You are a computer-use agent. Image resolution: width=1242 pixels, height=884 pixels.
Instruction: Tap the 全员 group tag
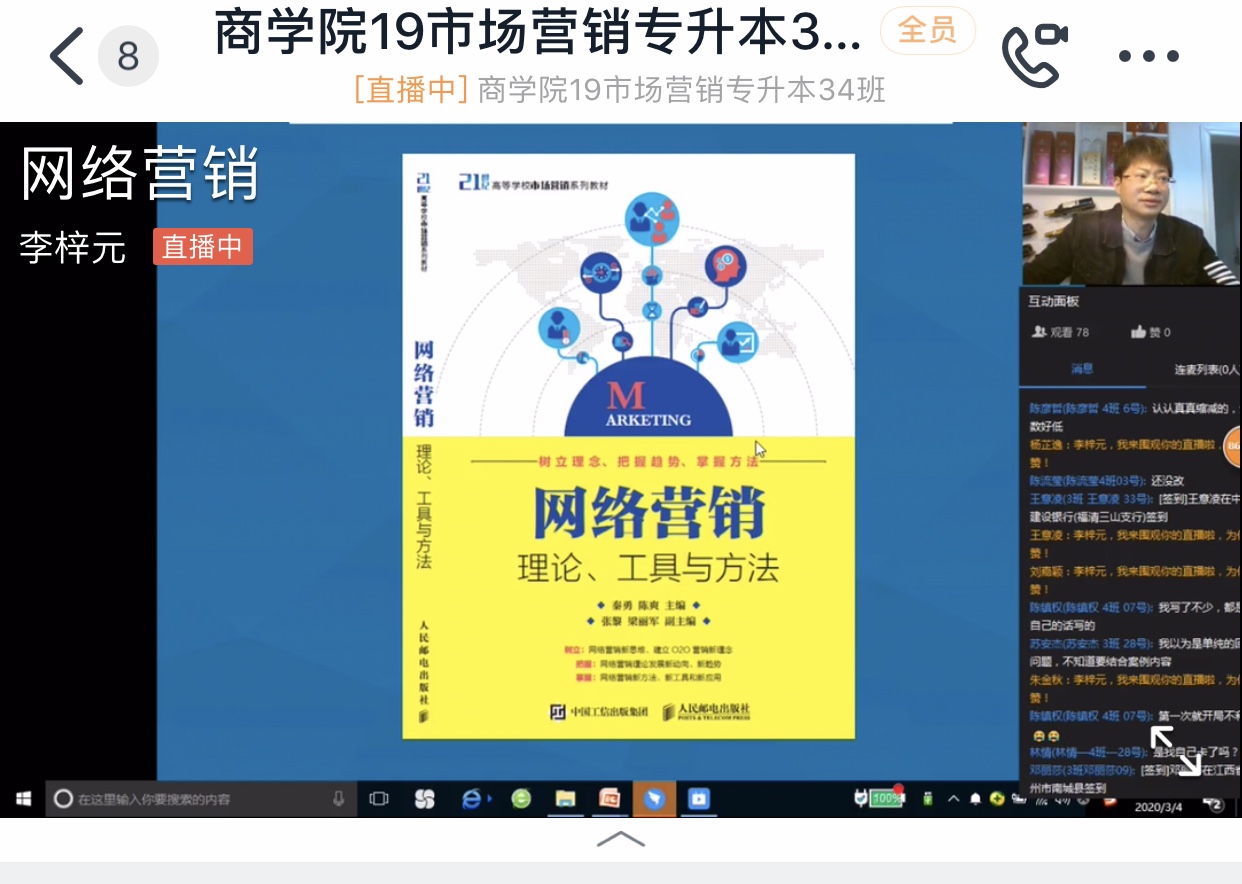coord(927,31)
